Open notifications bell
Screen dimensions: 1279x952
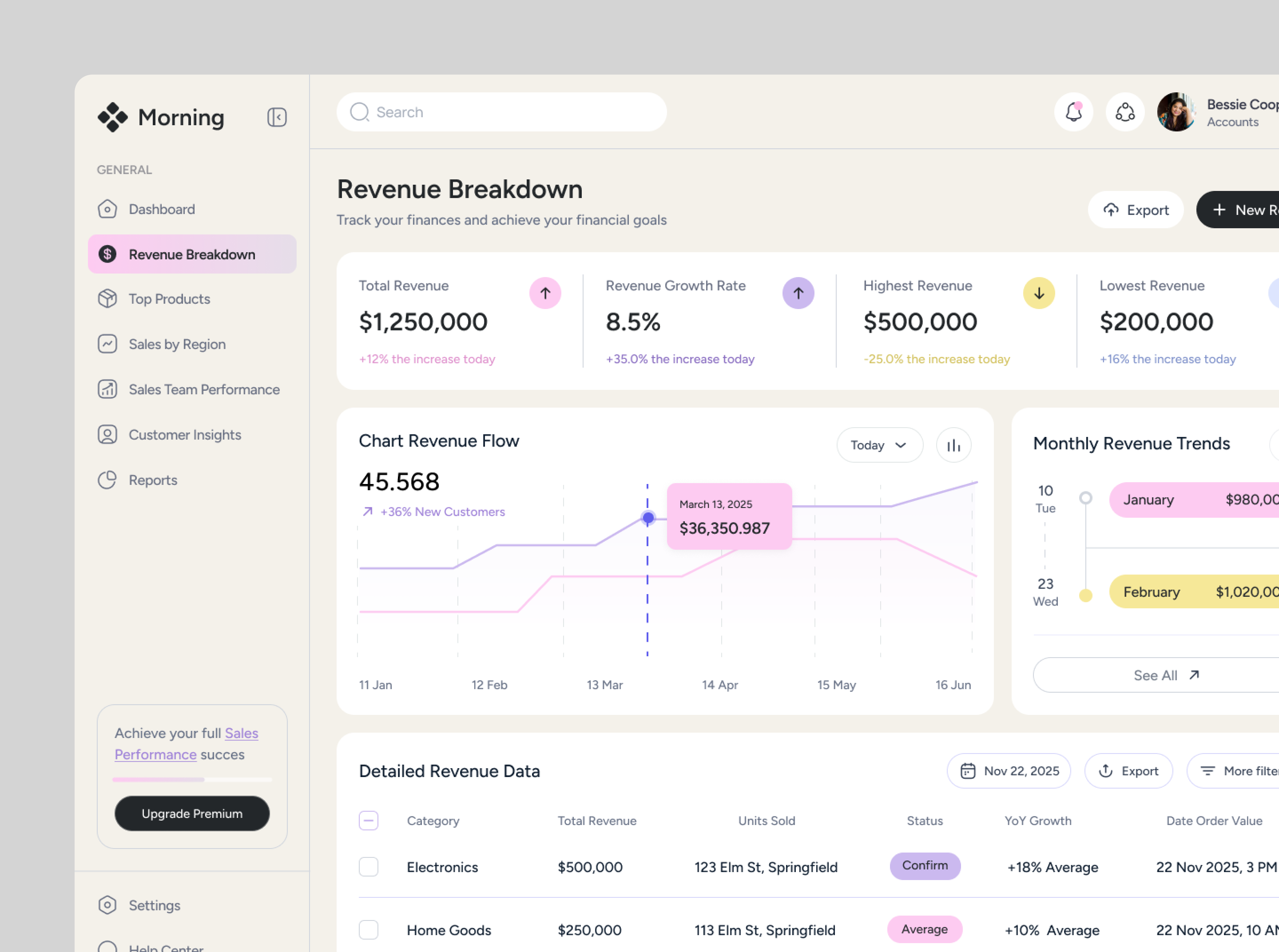click(x=1073, y=112)
